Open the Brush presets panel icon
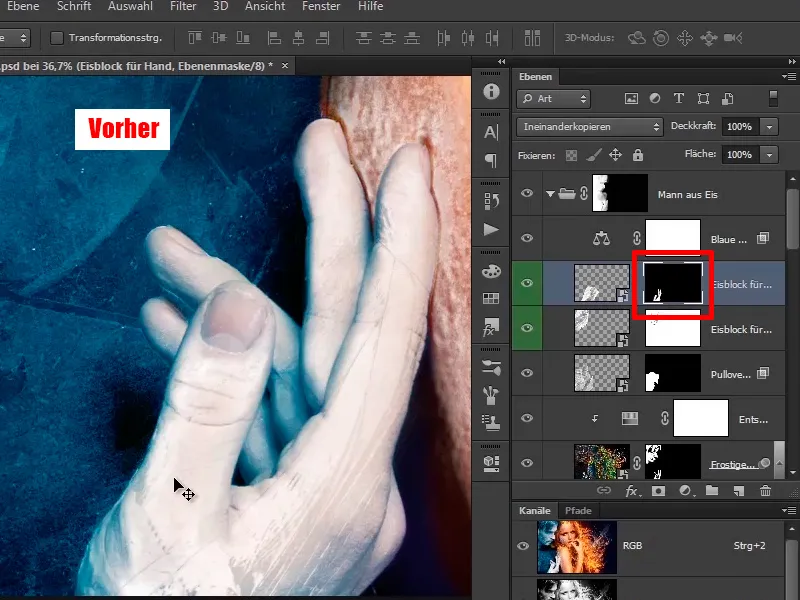The width and height of the screenshot is (800, 600). (491, 367)
